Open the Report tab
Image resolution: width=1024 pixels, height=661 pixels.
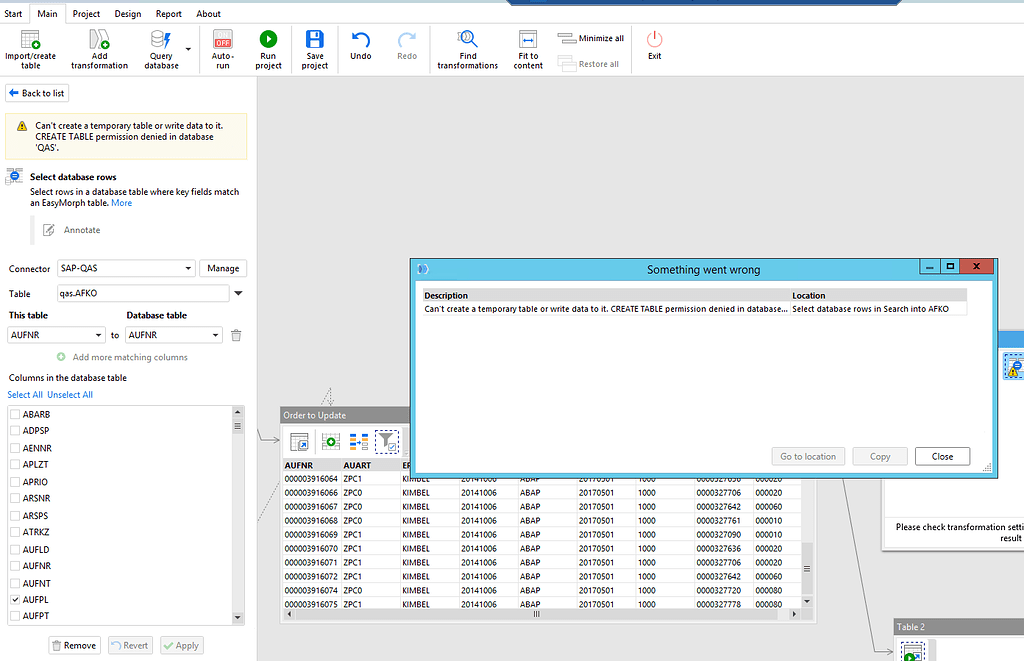pyautogui.click(x=168, y=14)
